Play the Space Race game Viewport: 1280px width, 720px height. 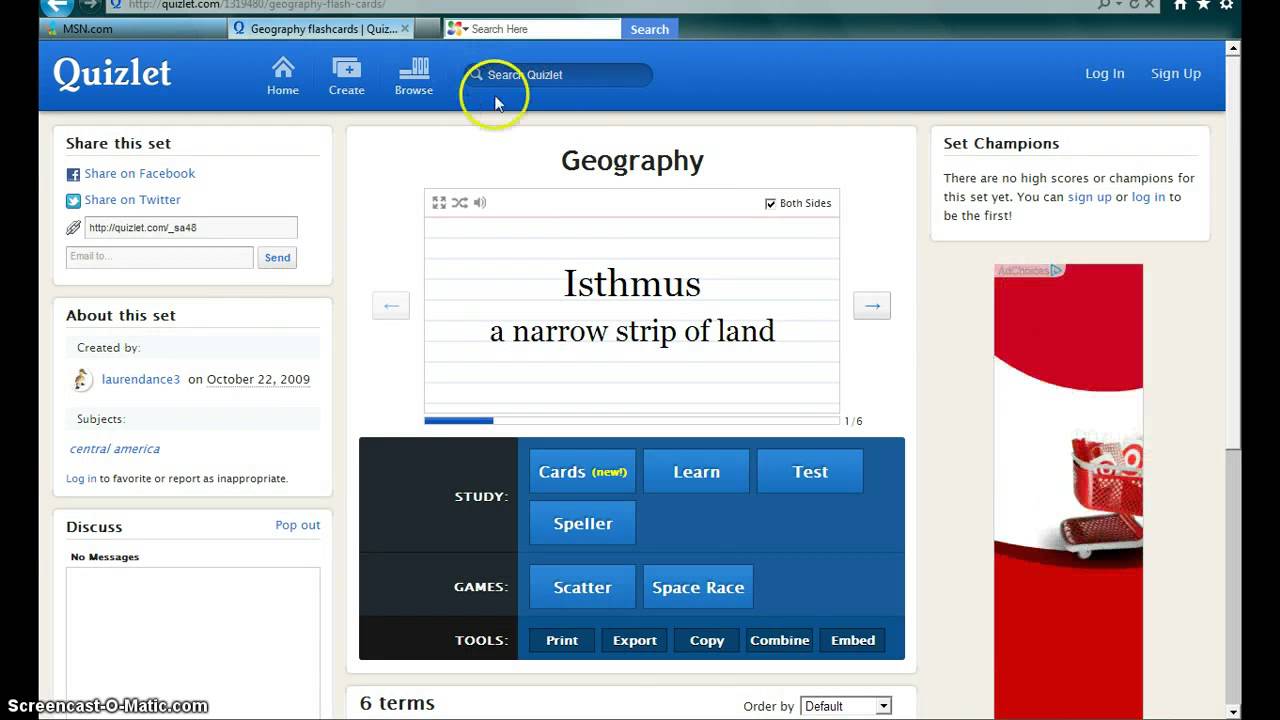point(698,587)
